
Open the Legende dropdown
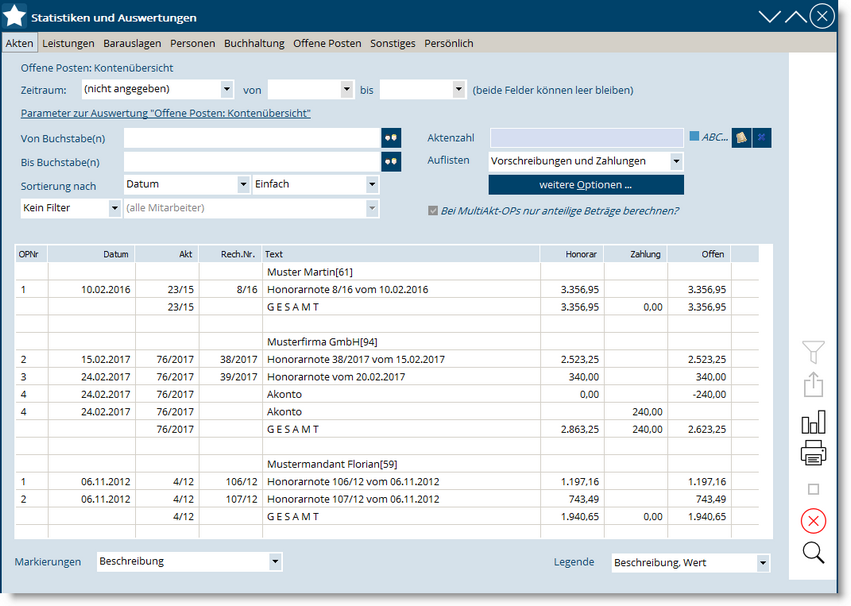point(763,563)
